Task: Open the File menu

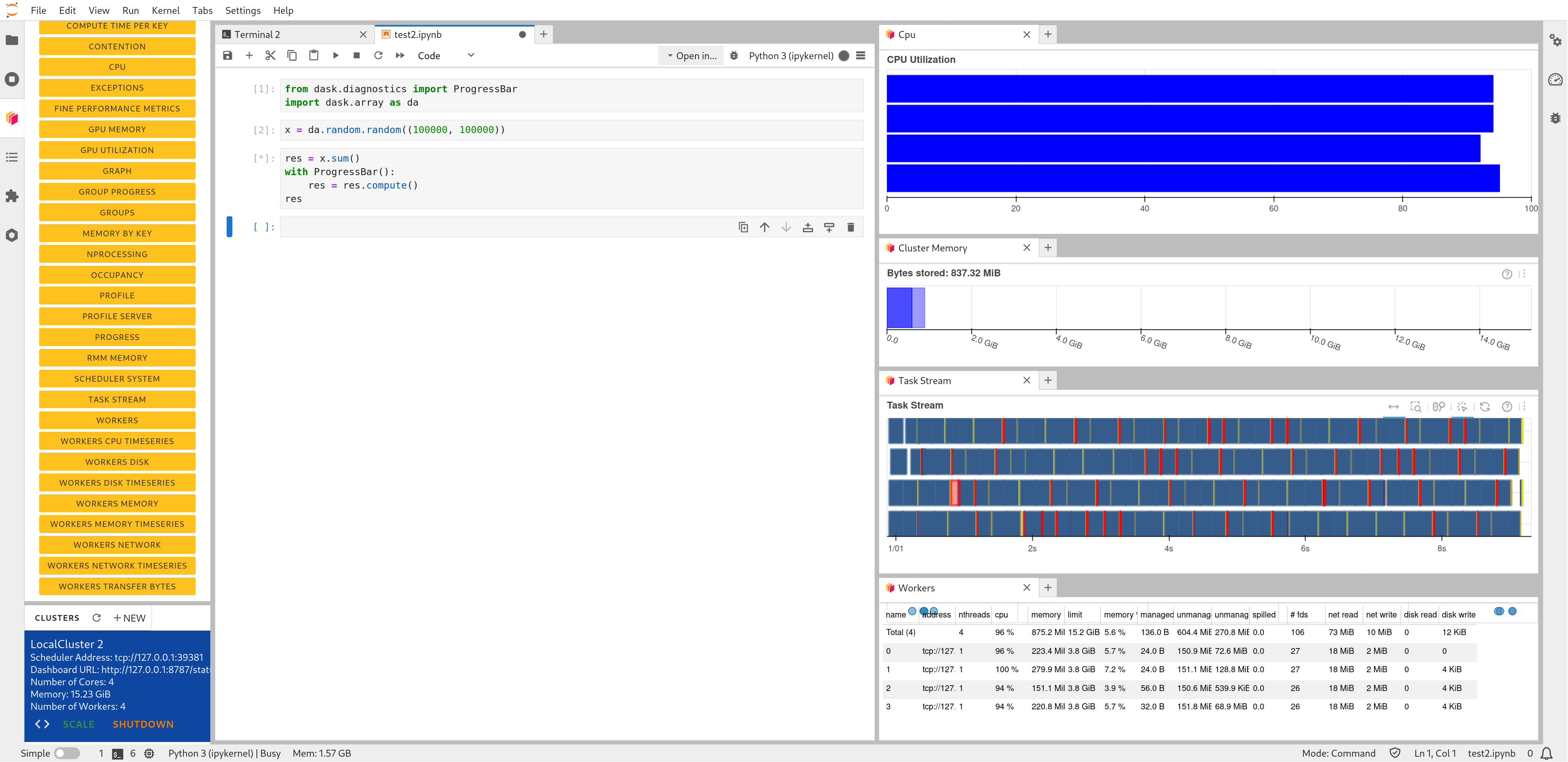Action: pos(38,10)
